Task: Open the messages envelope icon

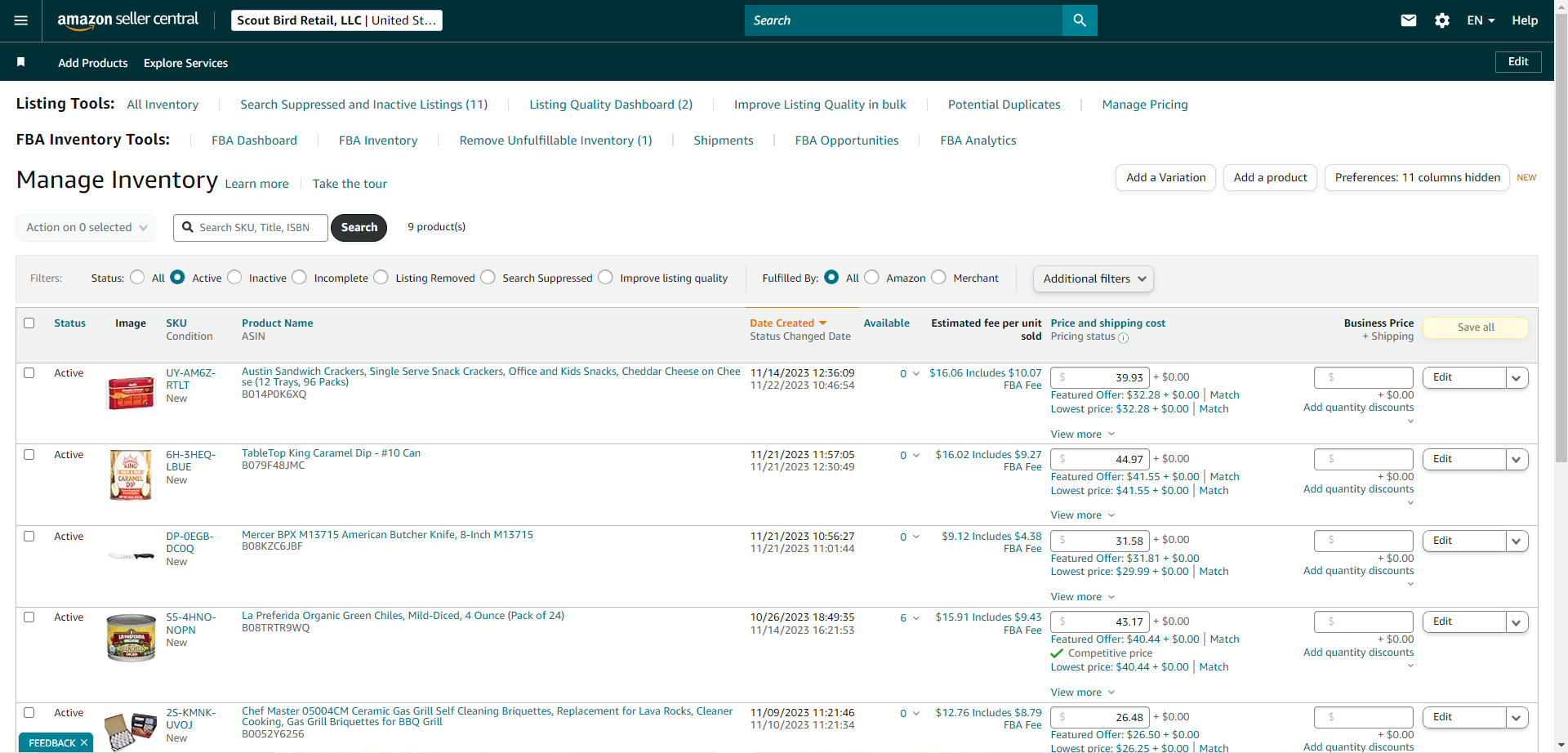Action: 1409,20
